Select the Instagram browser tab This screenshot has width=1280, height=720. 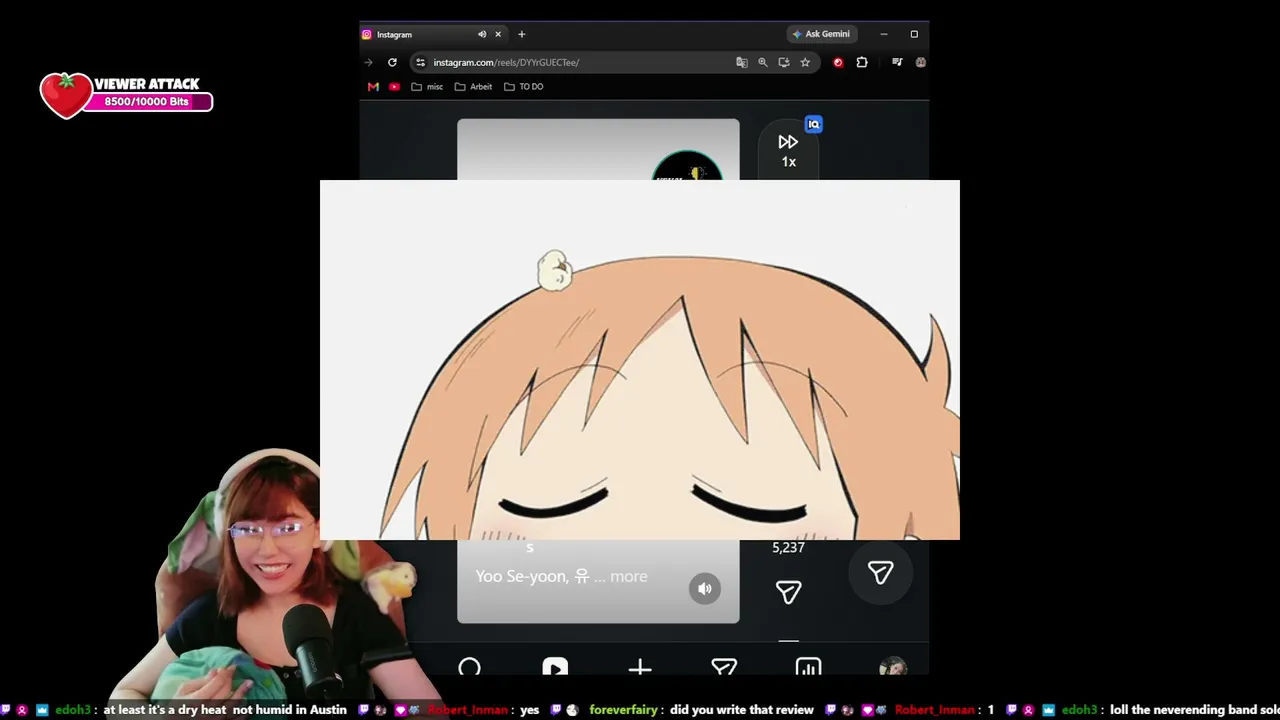point(433,34)
